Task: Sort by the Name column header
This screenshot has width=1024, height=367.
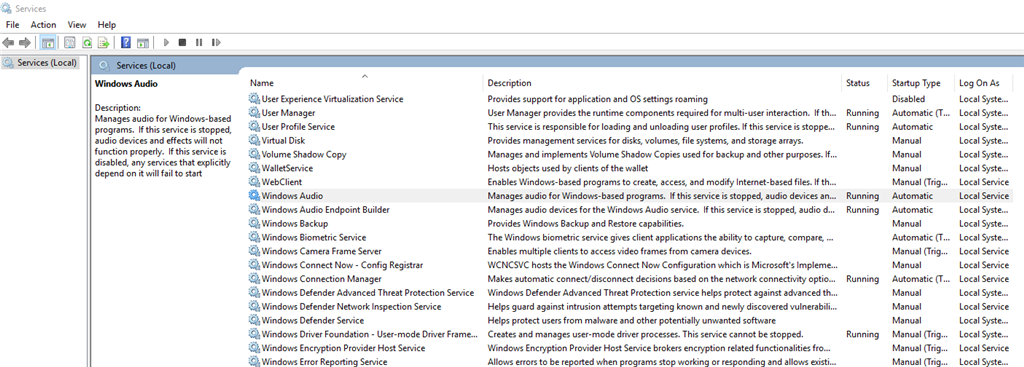Action: 261,84
